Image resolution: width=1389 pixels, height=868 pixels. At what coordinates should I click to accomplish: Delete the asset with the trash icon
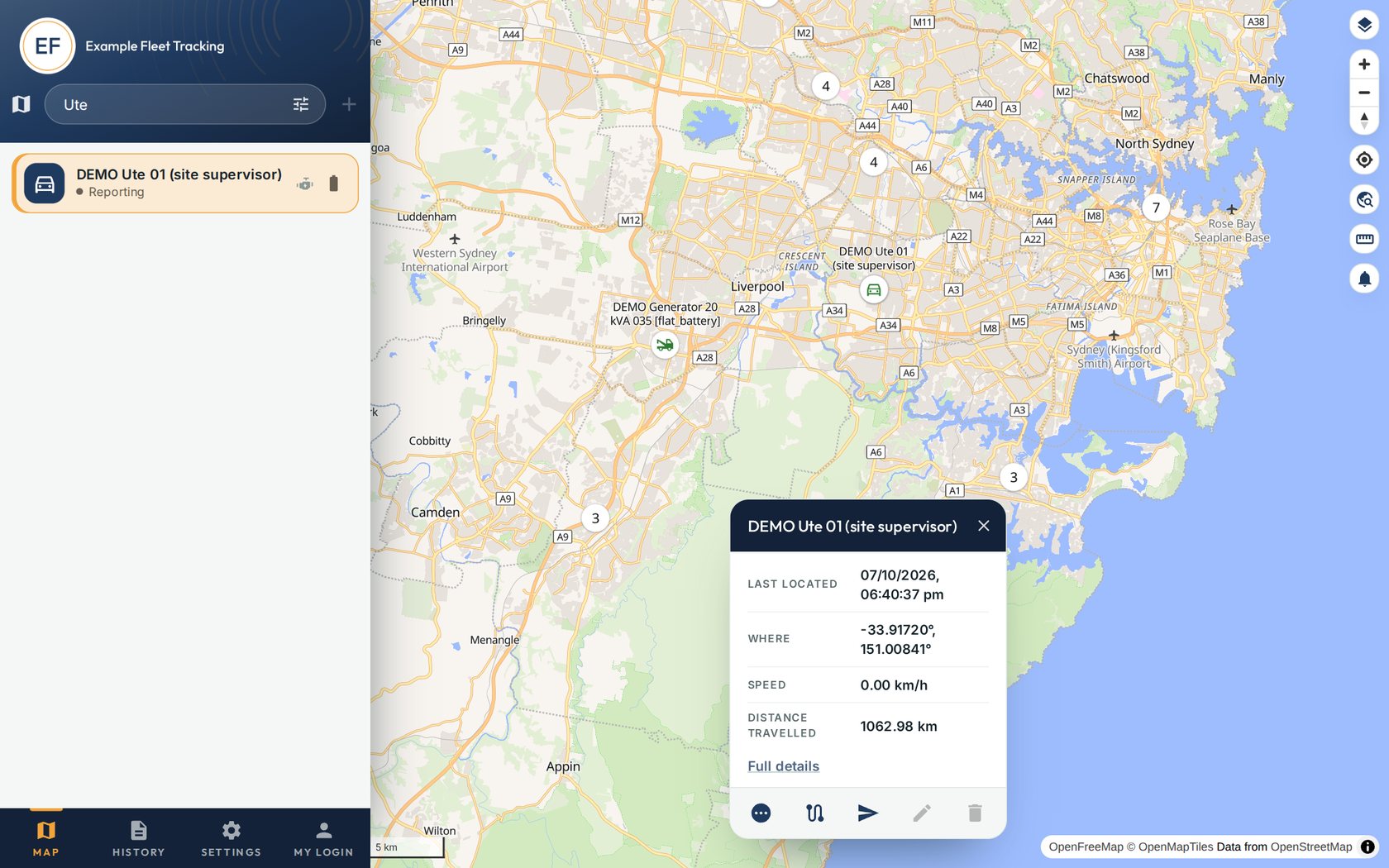[x=975, y=813]
